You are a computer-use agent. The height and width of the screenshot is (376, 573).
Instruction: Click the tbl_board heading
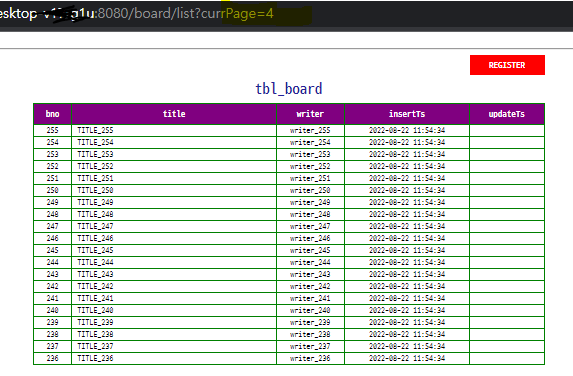(x=289, y=89)
